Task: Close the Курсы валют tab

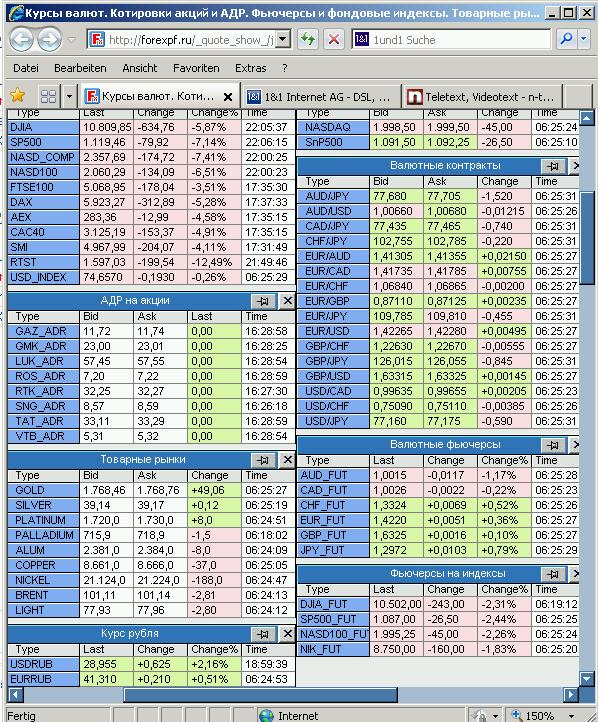Action: pyautogui.click(x=227, y=97)
